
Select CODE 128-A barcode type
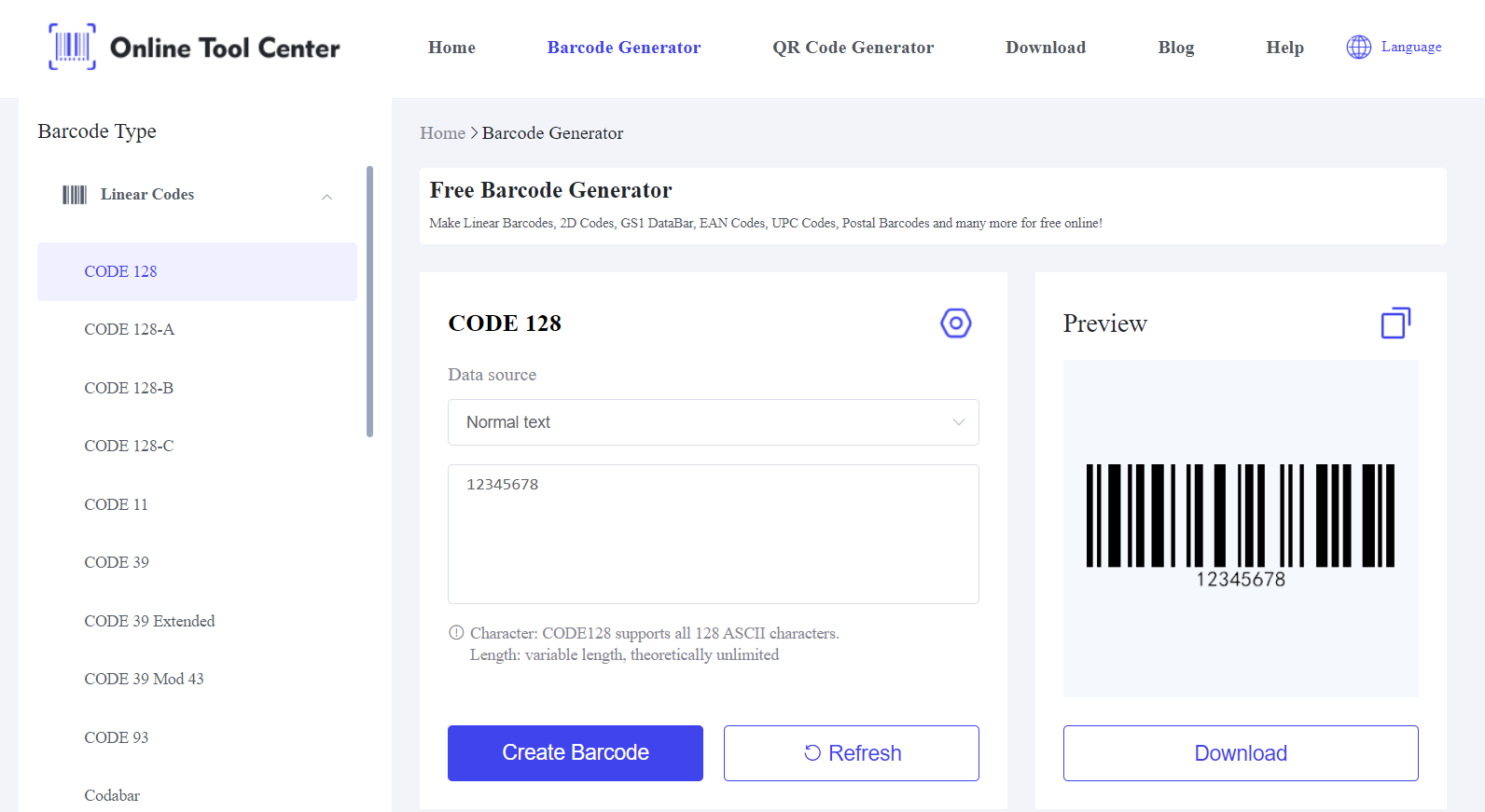(x=129, y=329)
